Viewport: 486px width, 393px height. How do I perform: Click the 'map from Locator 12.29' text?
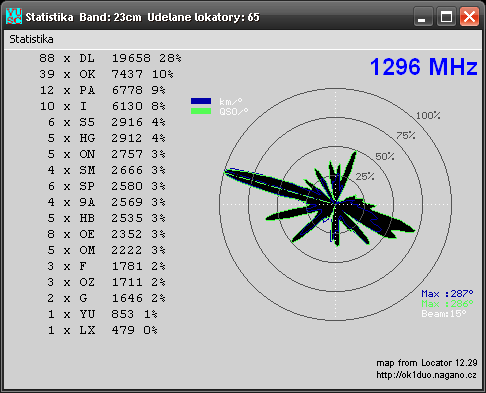point(427,363)
